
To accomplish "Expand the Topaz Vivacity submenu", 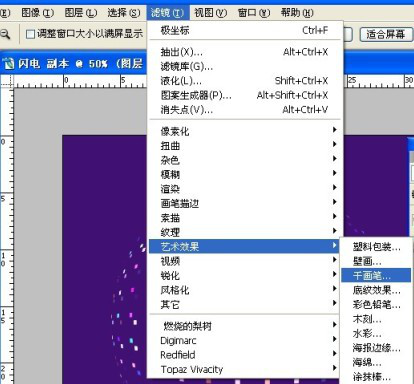I will 245,369.
